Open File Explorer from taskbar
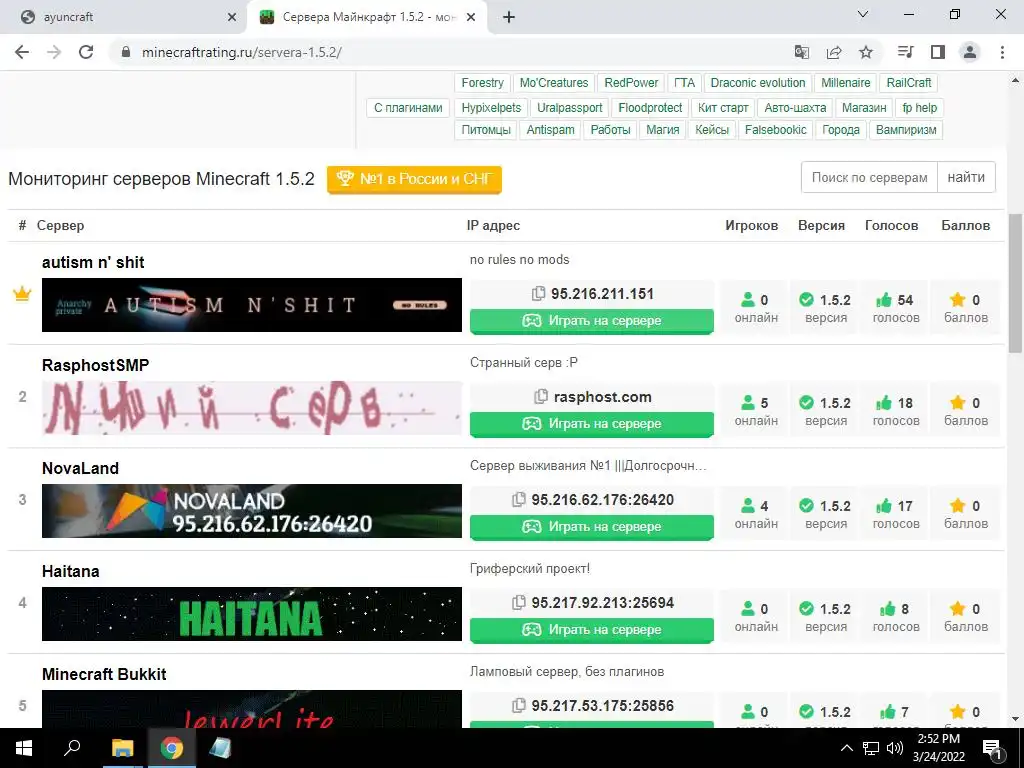The height and width of the screenshot is (768, 1024). point(122,748)
